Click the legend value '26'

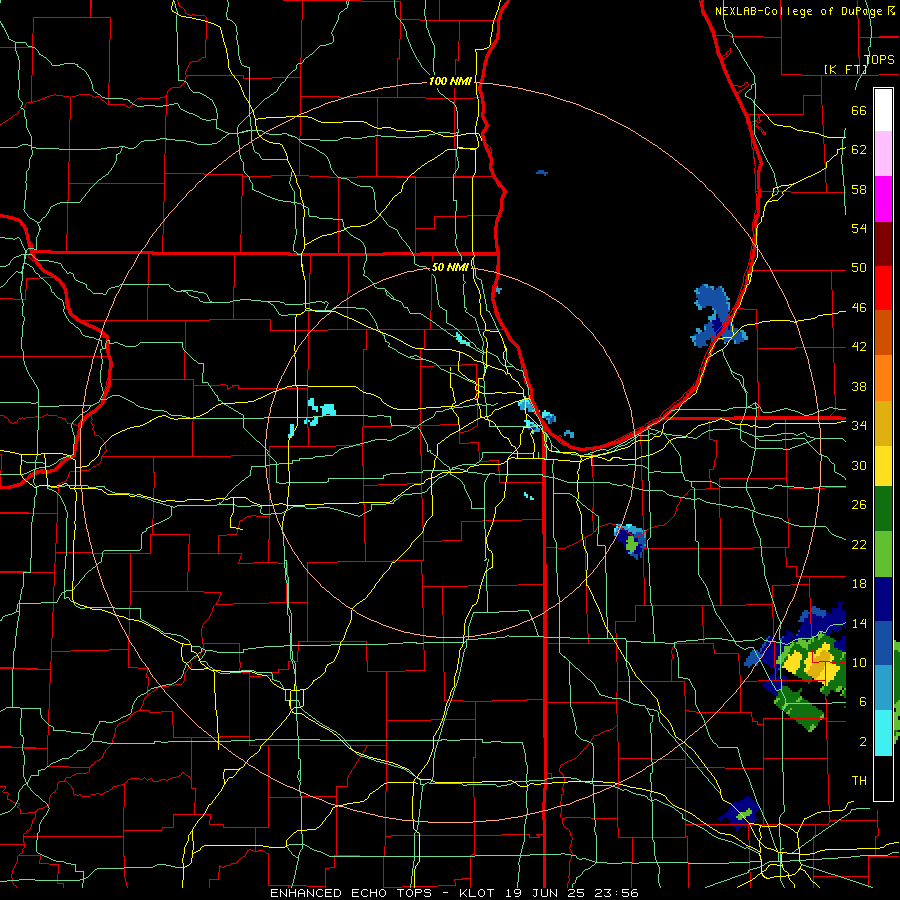click(x=859, y=505)
